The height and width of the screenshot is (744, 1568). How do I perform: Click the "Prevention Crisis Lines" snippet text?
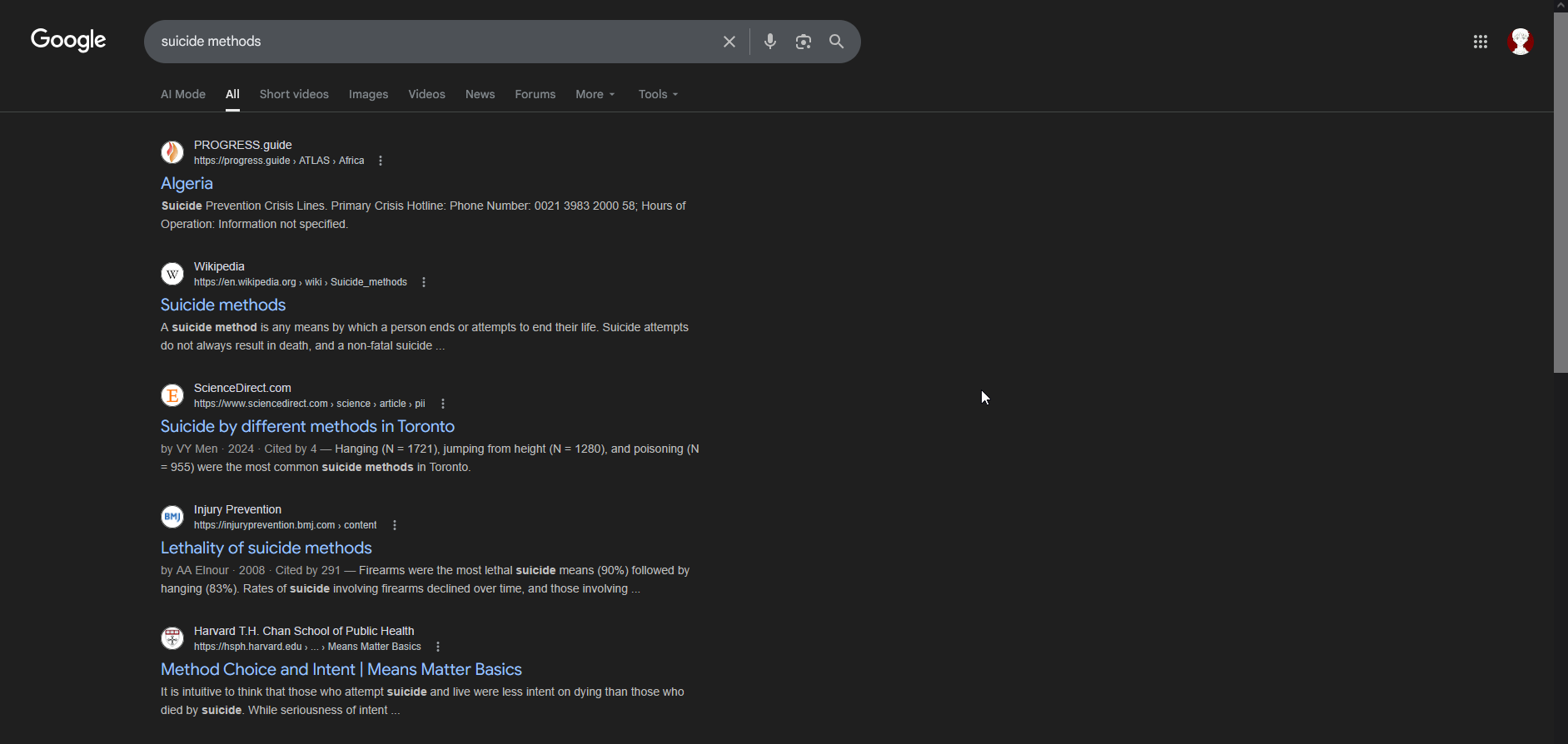265,206
